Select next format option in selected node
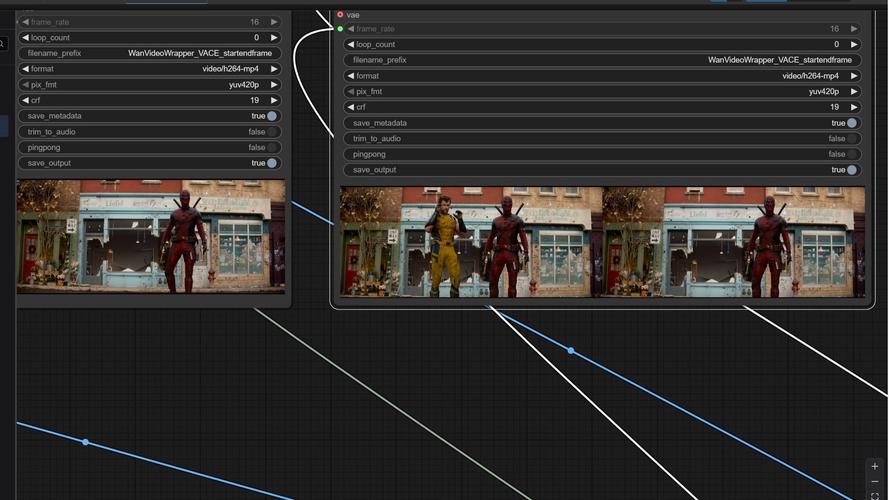Image resolution: width=889 pixels, height=500 pixels. 854,75
